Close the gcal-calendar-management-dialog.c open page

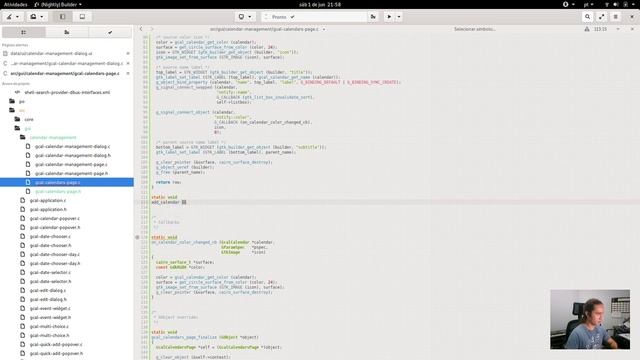pos(128,63)
